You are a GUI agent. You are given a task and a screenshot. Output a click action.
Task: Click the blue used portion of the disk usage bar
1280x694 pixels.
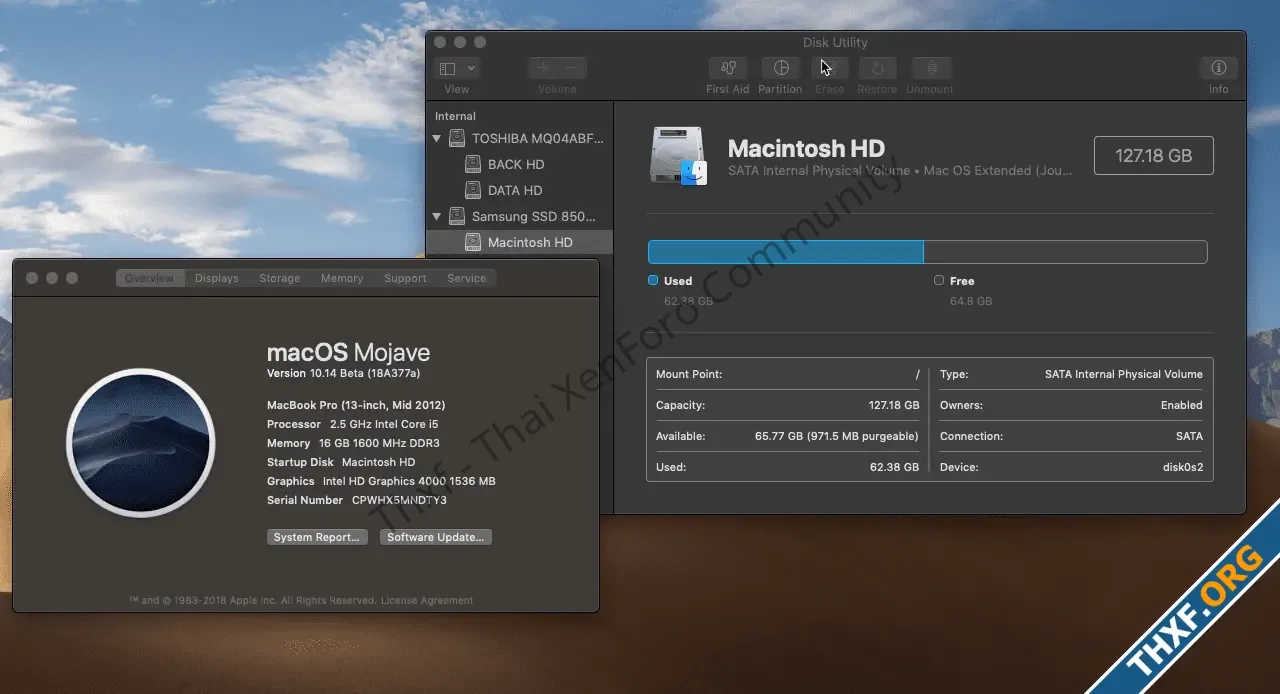[x=786, y=251]
